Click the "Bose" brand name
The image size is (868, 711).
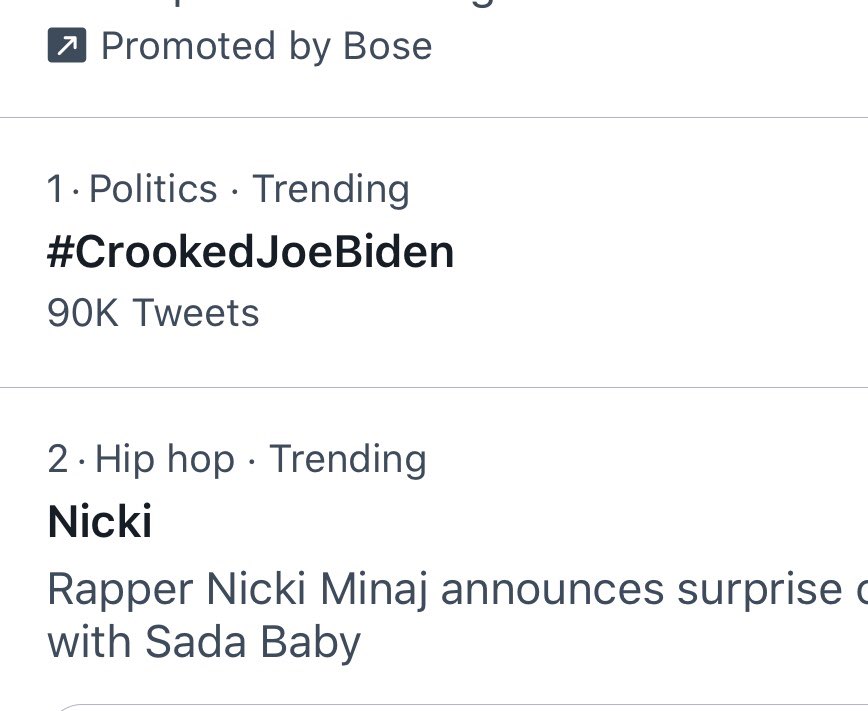387,47
